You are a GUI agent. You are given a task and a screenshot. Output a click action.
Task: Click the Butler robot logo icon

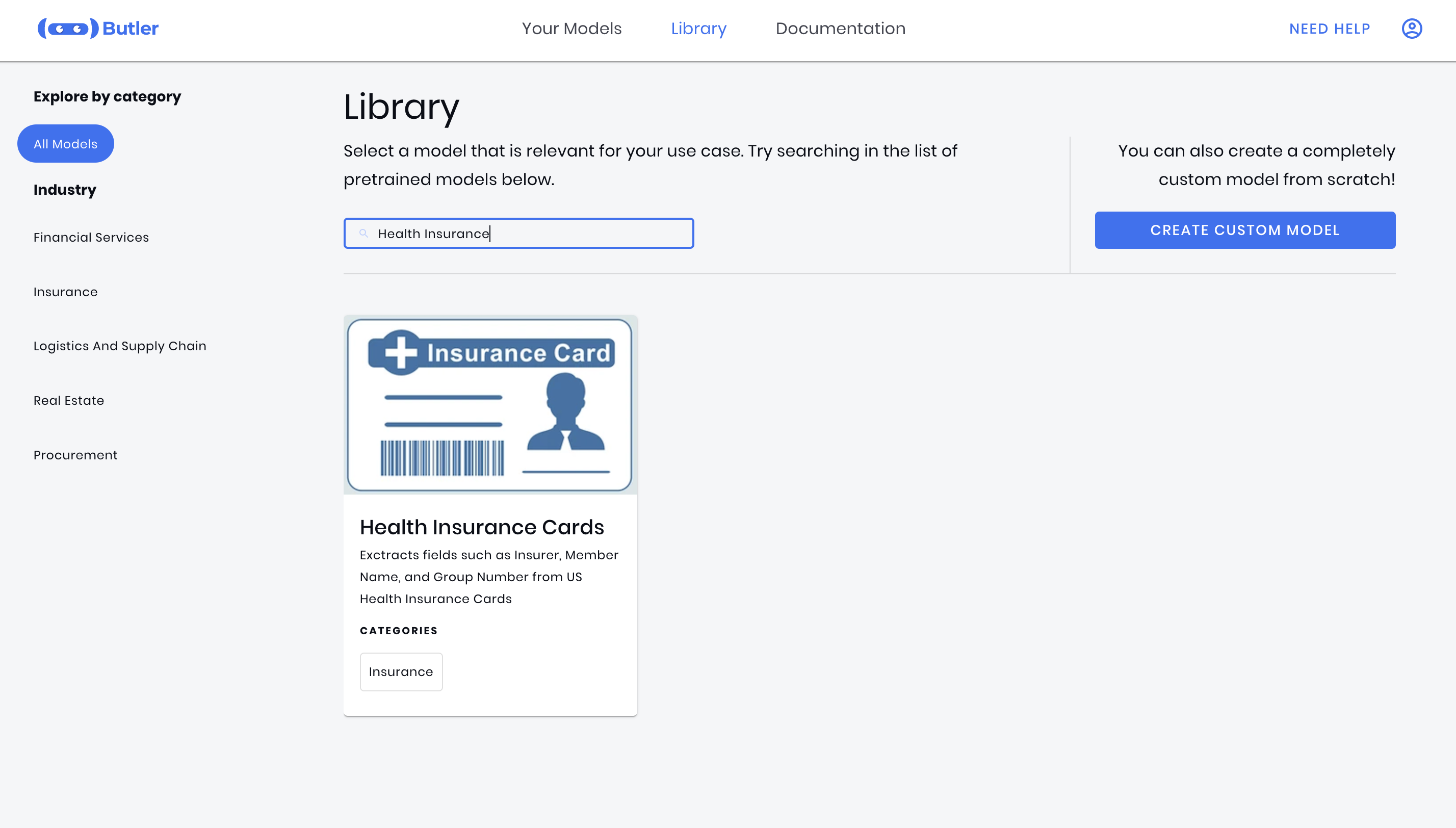tap(68, 29)
